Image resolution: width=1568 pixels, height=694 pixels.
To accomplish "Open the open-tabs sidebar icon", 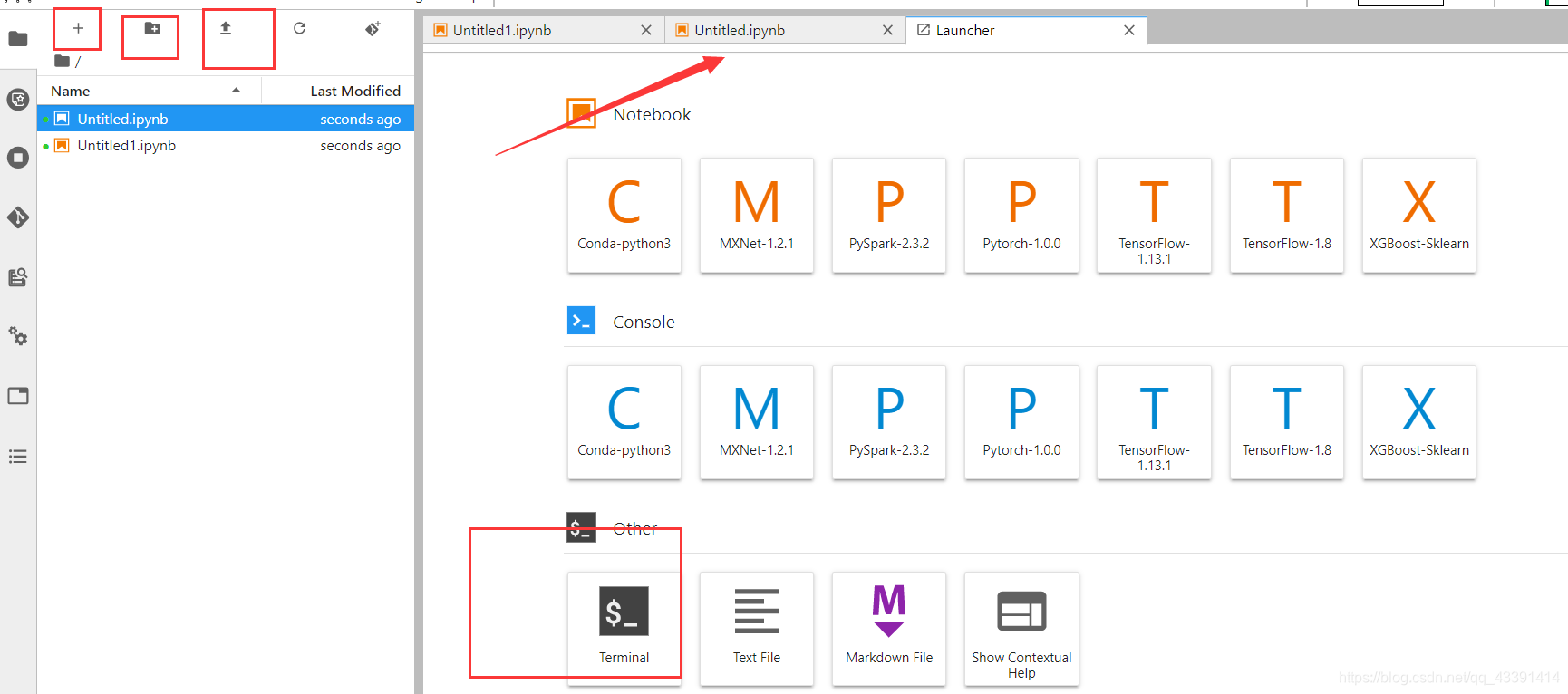I will (18, 396).
